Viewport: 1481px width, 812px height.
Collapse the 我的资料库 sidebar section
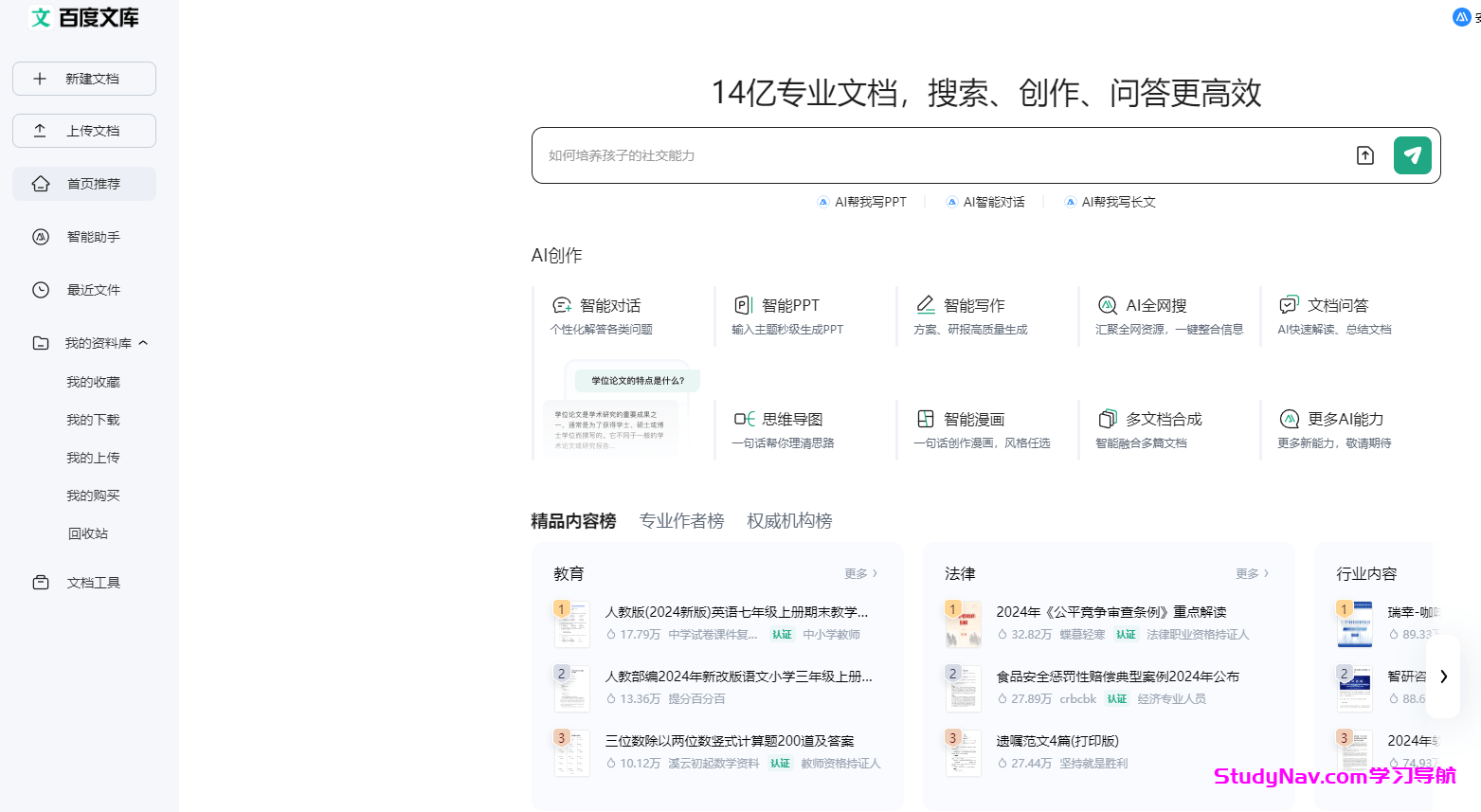[143, 343]
